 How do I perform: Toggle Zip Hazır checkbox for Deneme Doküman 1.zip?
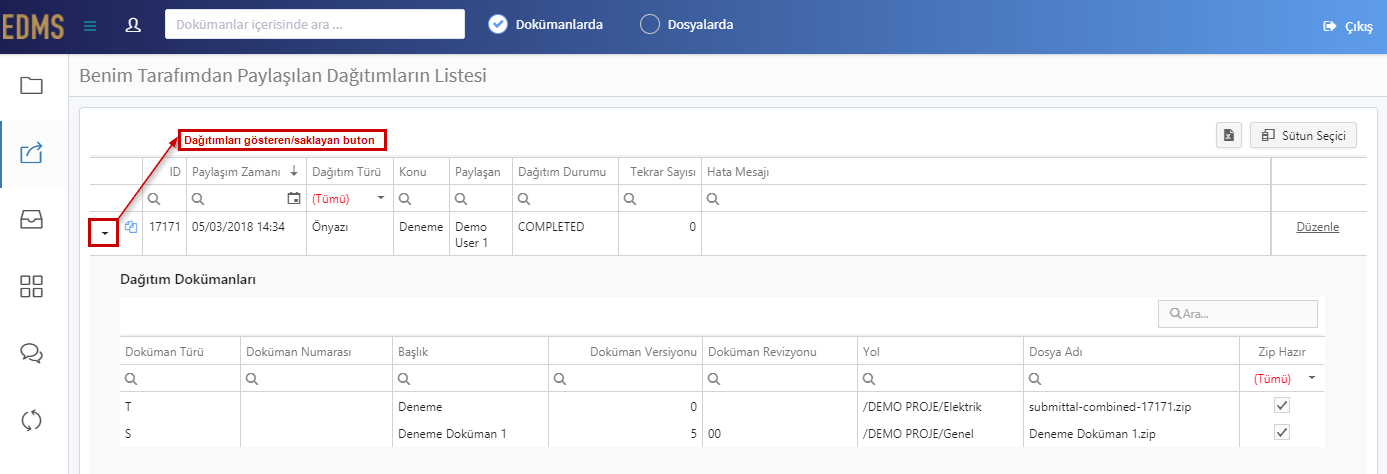[x=1282, y=432]
